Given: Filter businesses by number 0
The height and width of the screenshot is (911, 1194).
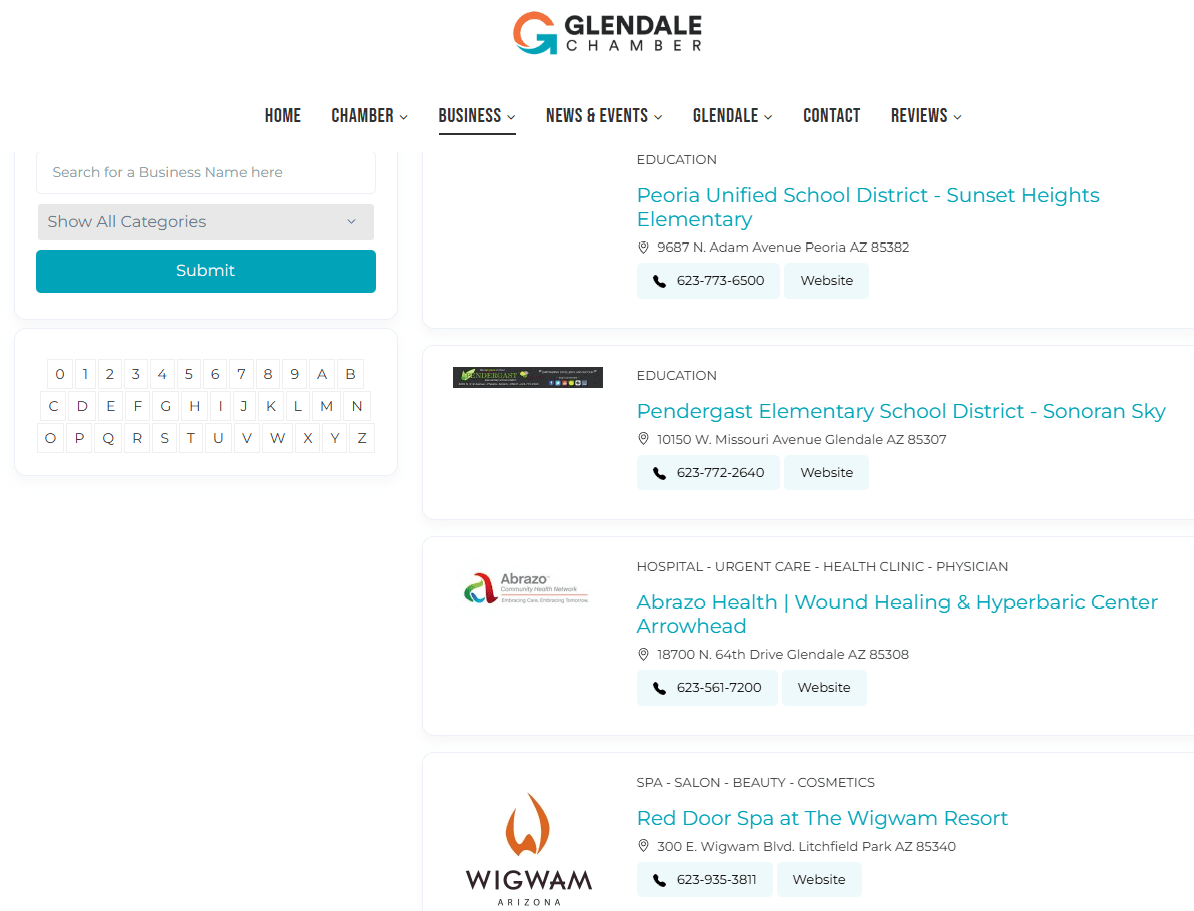Looking at the screenshot, I should point(60,374).
